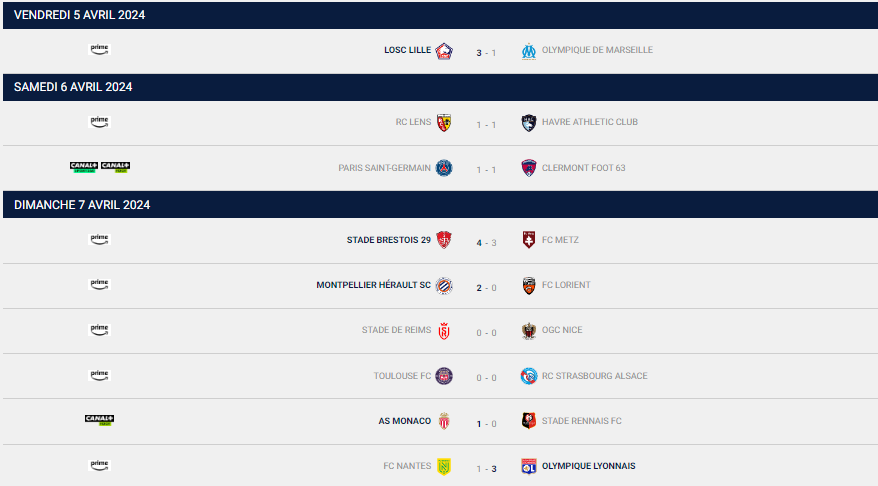
Task: Click the FC Metz club crest
Action: click(x=529, y=240)
